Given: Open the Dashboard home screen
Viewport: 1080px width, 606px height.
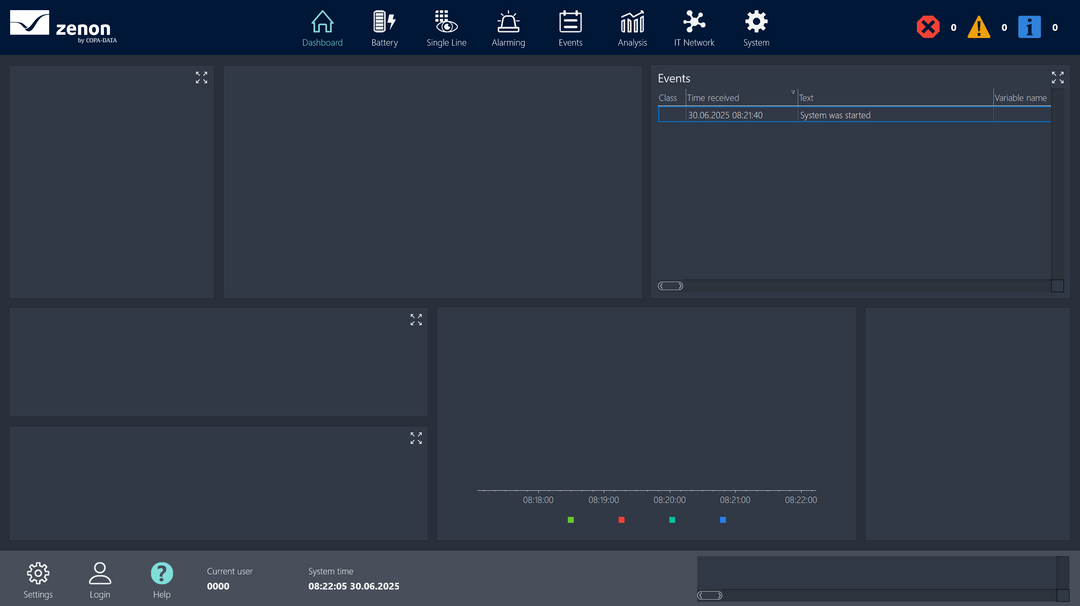Looking at the screenshot, I should point(322,29).
